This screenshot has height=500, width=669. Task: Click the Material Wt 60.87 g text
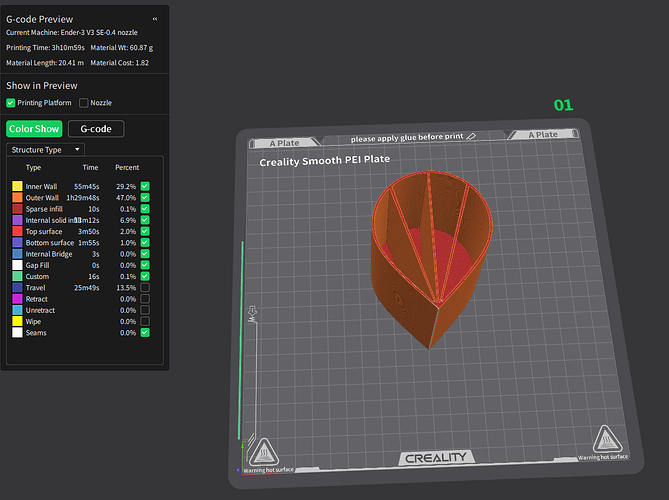pyautogui.click(x=122, y=48)
